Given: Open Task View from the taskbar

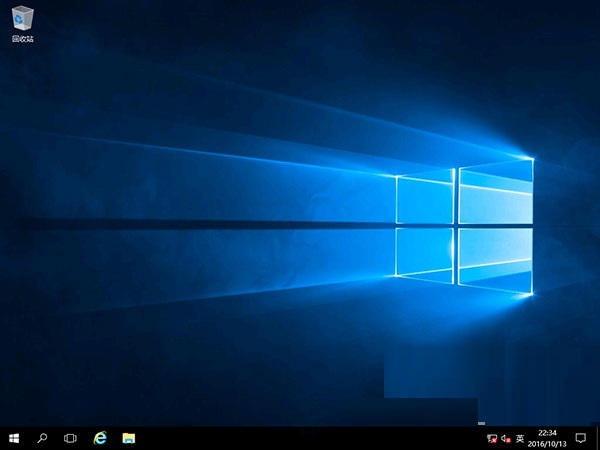Looking at the screenshot, I should click(x=70, y=438).
